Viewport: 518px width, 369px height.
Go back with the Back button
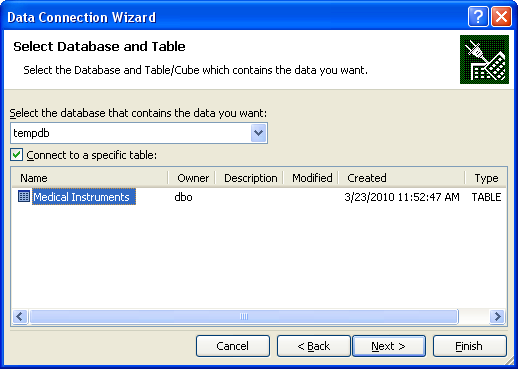point(314,346)
